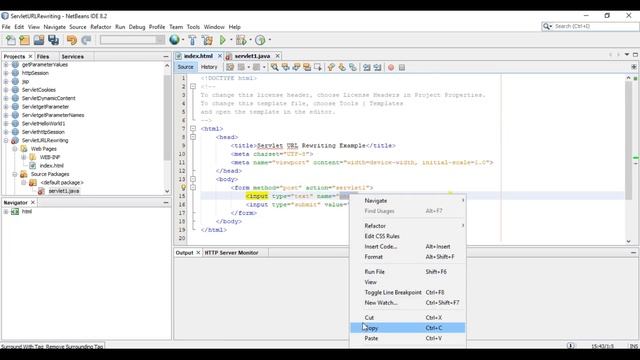Expand the WEB-INF folder
This screenshot has height=360, width=640.
pyautogui.click(x=24, y=157)
